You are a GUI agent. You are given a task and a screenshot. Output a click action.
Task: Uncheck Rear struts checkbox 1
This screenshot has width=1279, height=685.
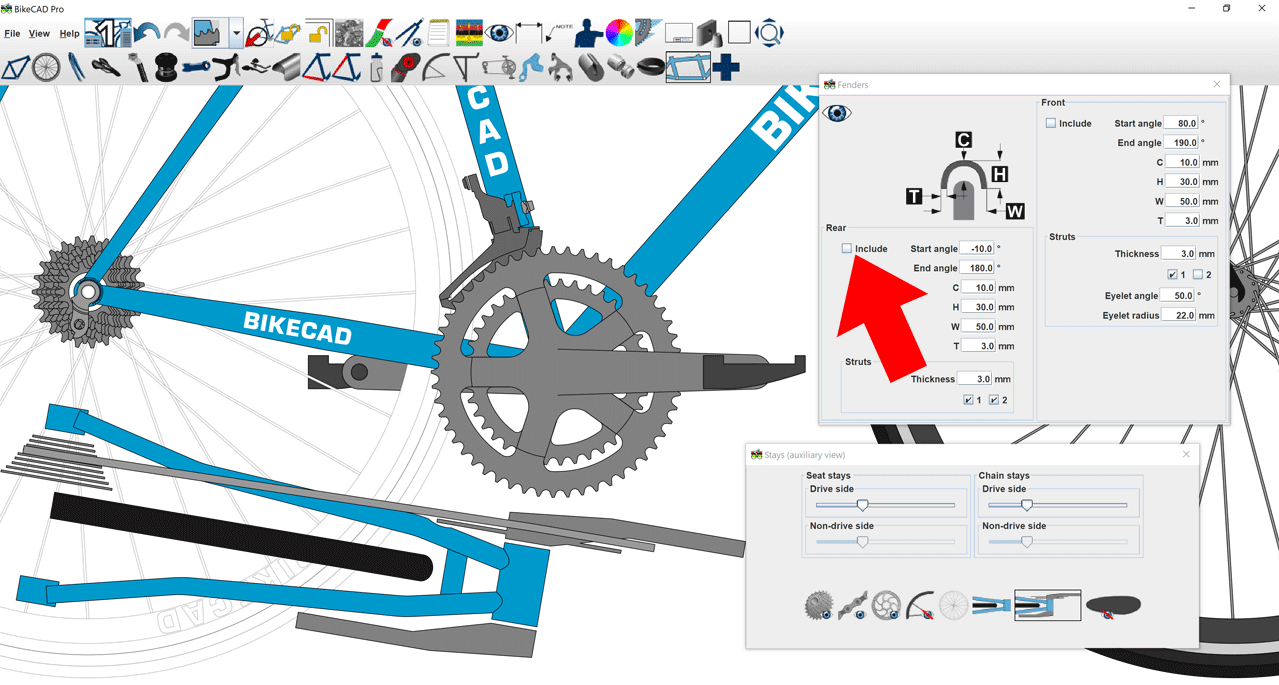click(968, 399)
